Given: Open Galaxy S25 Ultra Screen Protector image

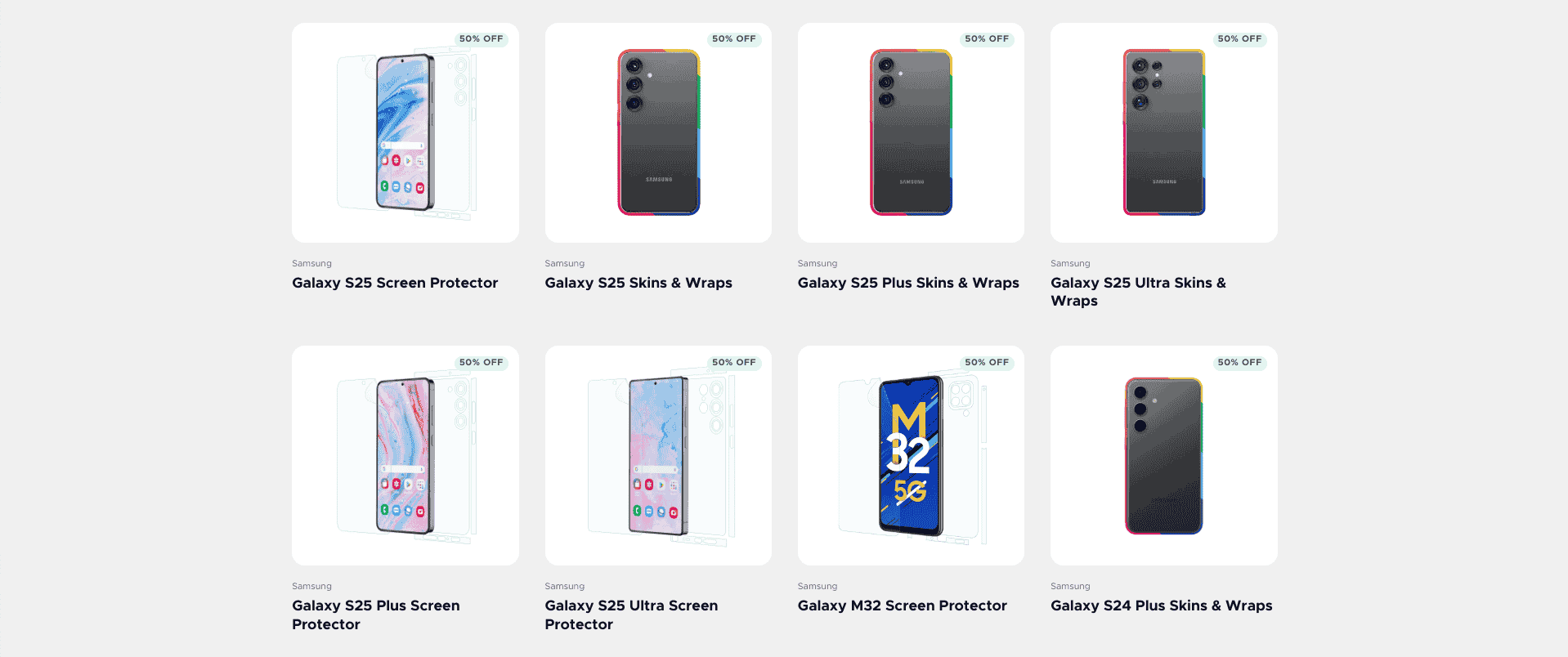Looking at the screenshot, I should tap(658, 456).
